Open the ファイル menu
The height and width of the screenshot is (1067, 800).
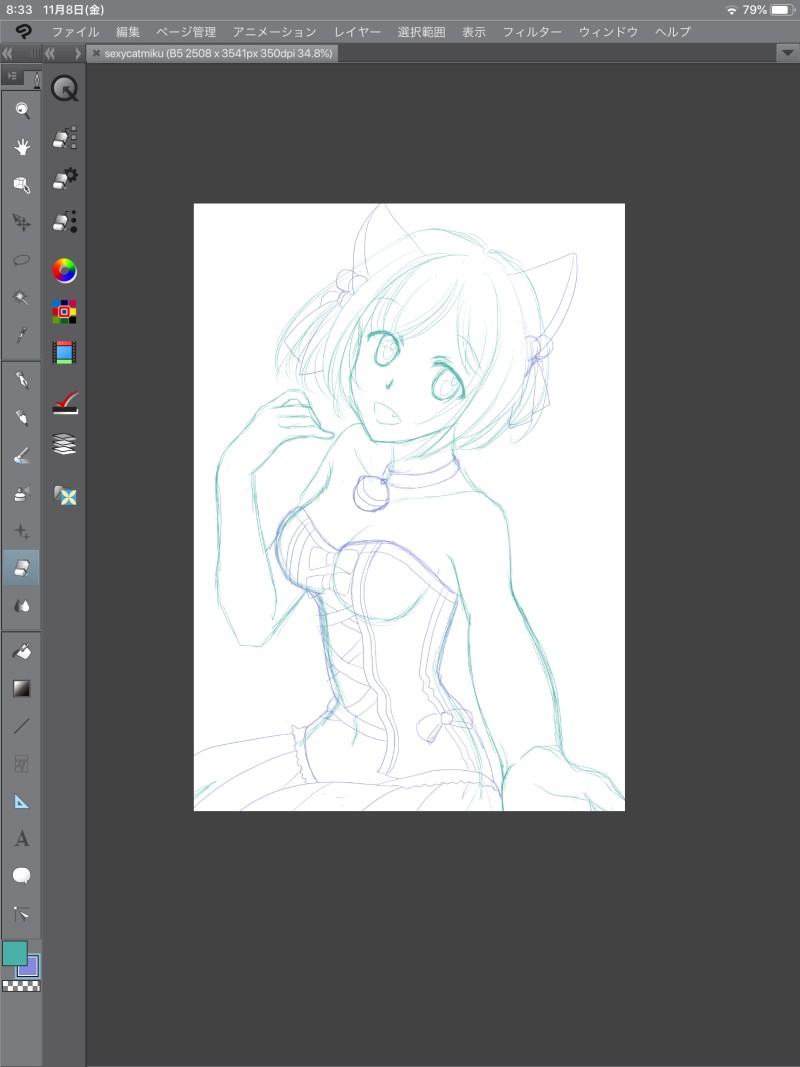click(x=76, y=32)
